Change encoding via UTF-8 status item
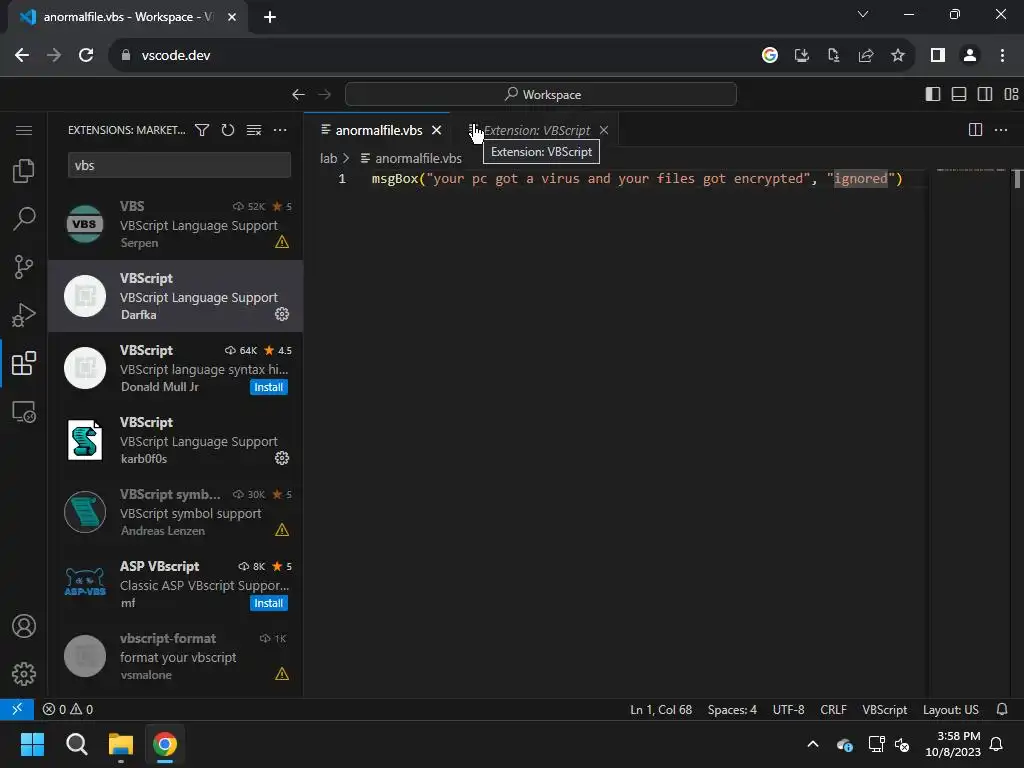The width and height of the screenshot is (1024, 768). (788, 710)
